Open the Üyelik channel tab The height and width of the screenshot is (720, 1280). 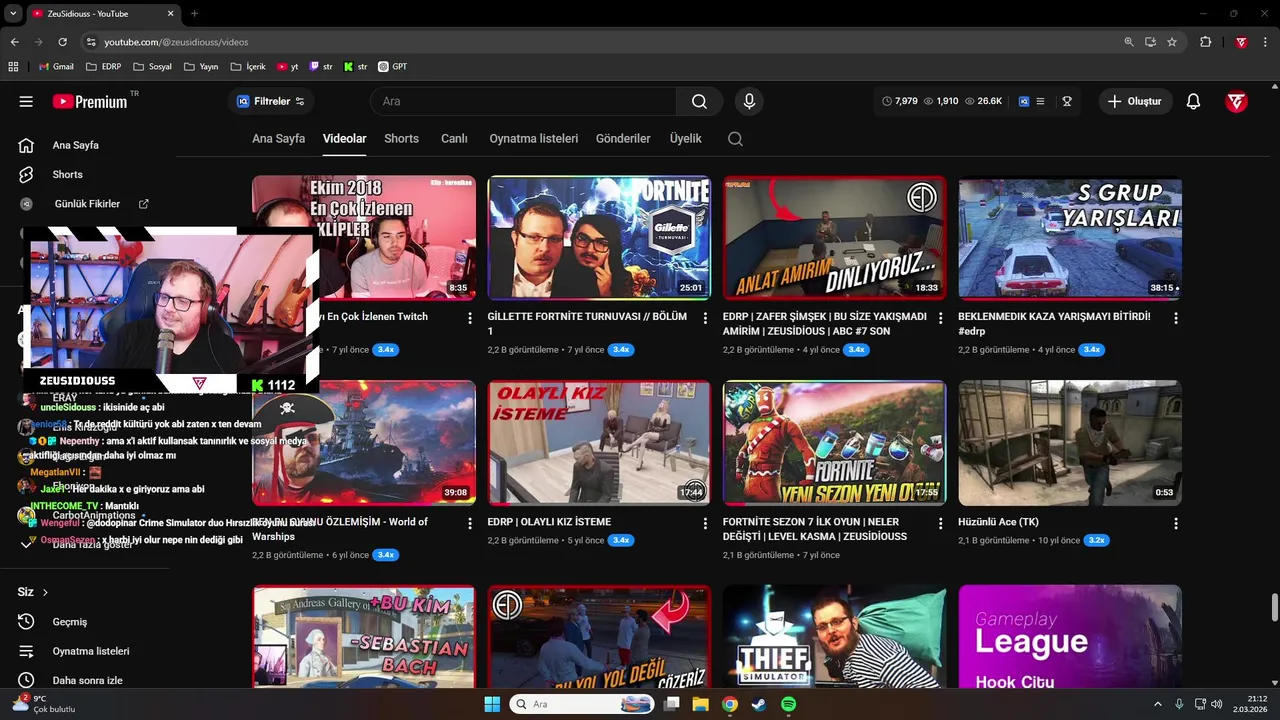coord(685,139)
